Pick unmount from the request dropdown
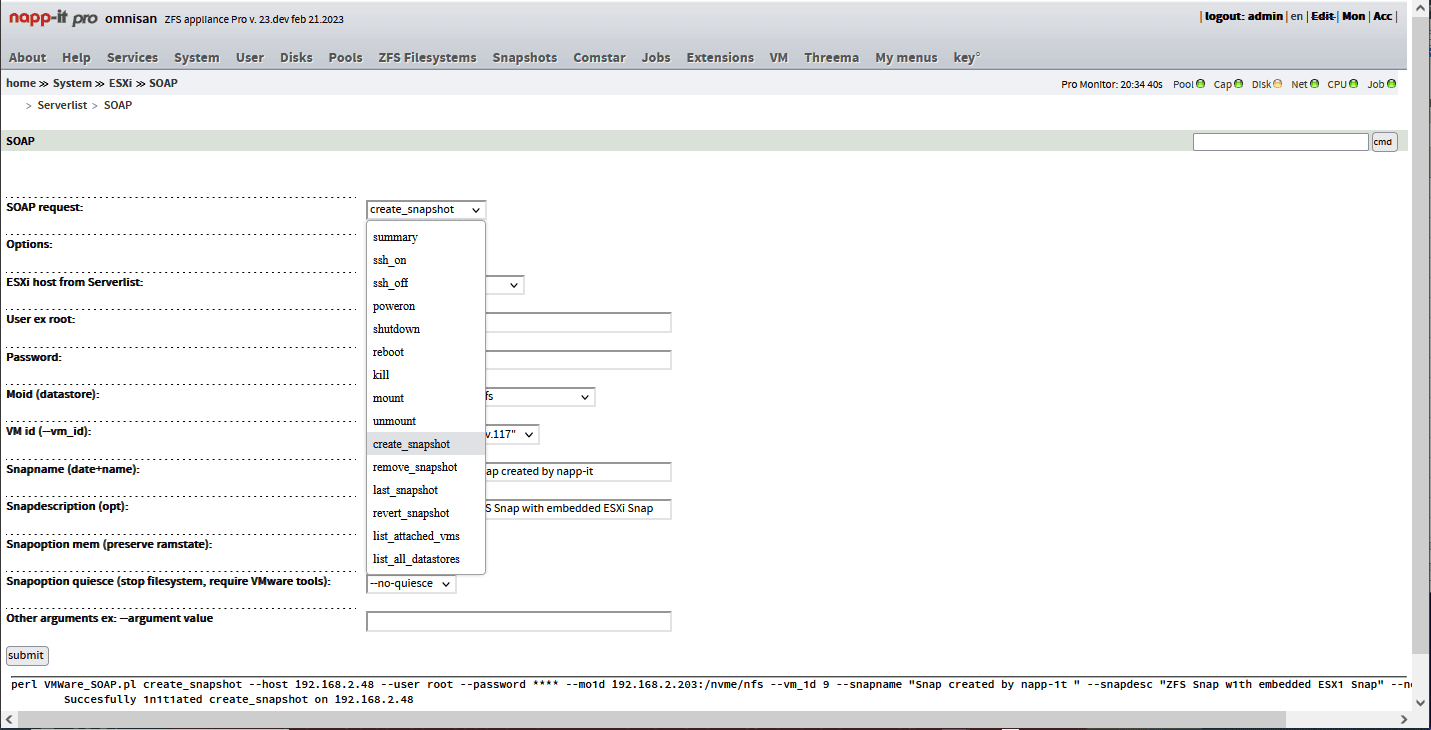The image size is (1431, 730). tap(426, 421)
